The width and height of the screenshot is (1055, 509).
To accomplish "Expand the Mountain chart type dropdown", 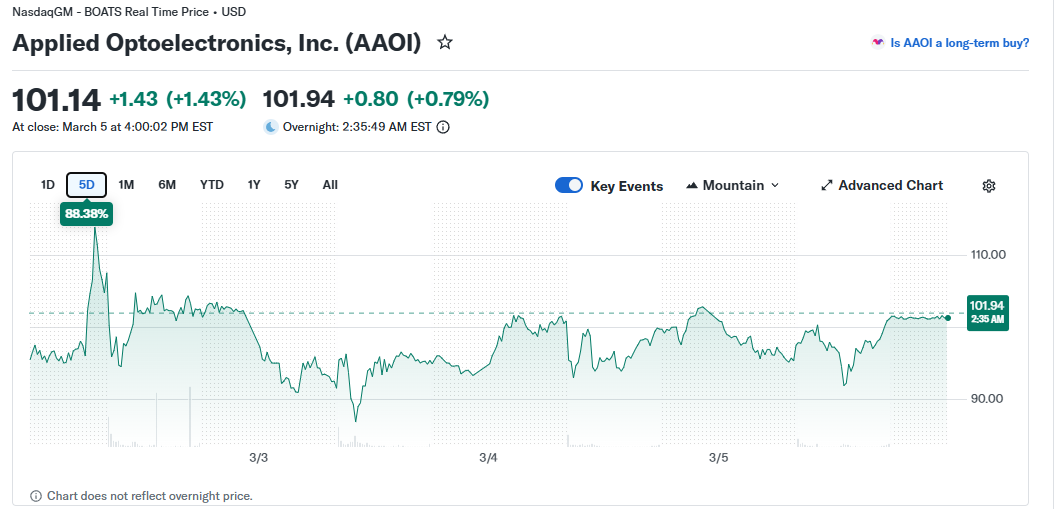I will (774, 186).
